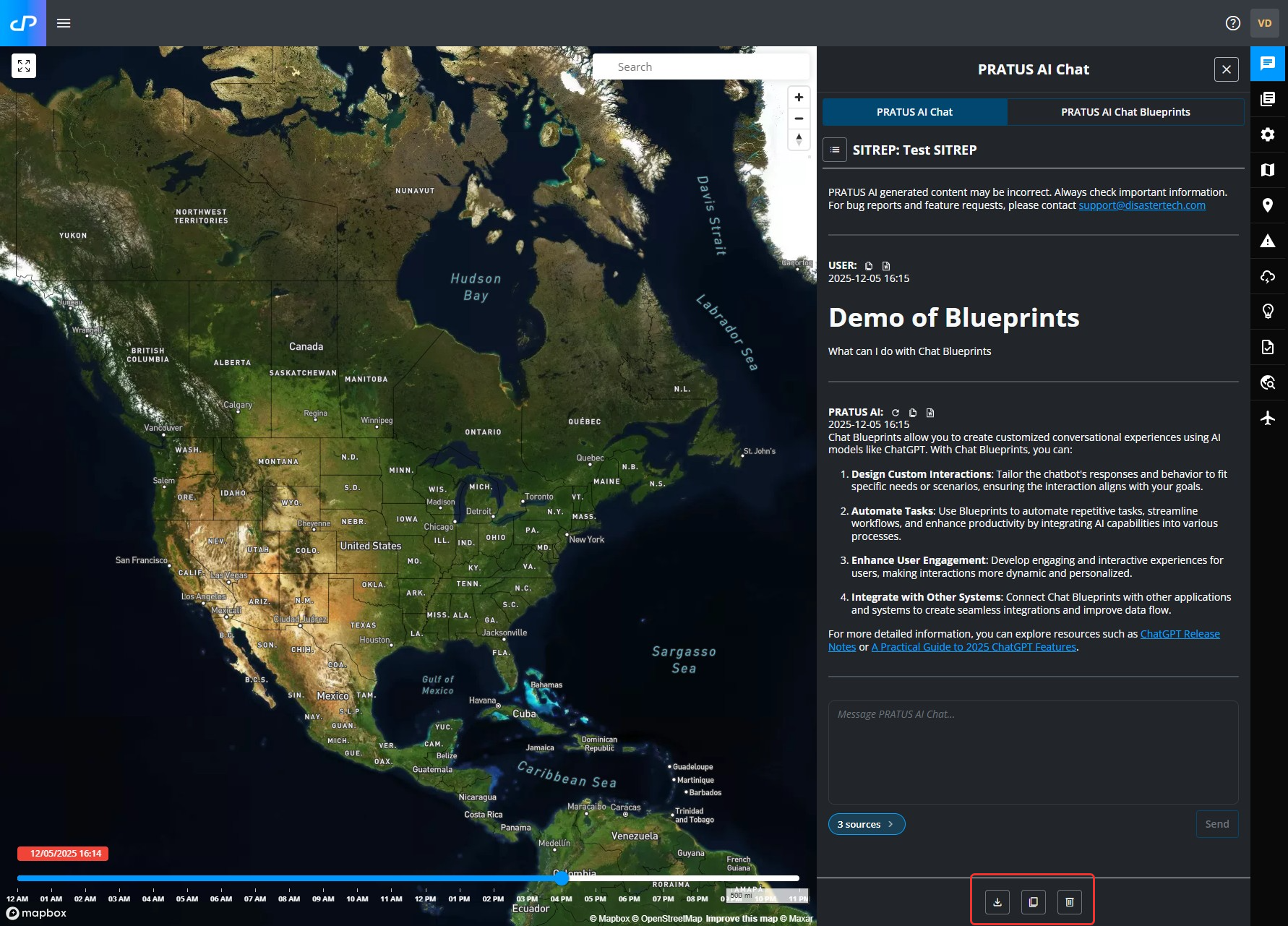Open the support@disastertech.com email link
The image size is (1288, 926).
coord(1142,205)
